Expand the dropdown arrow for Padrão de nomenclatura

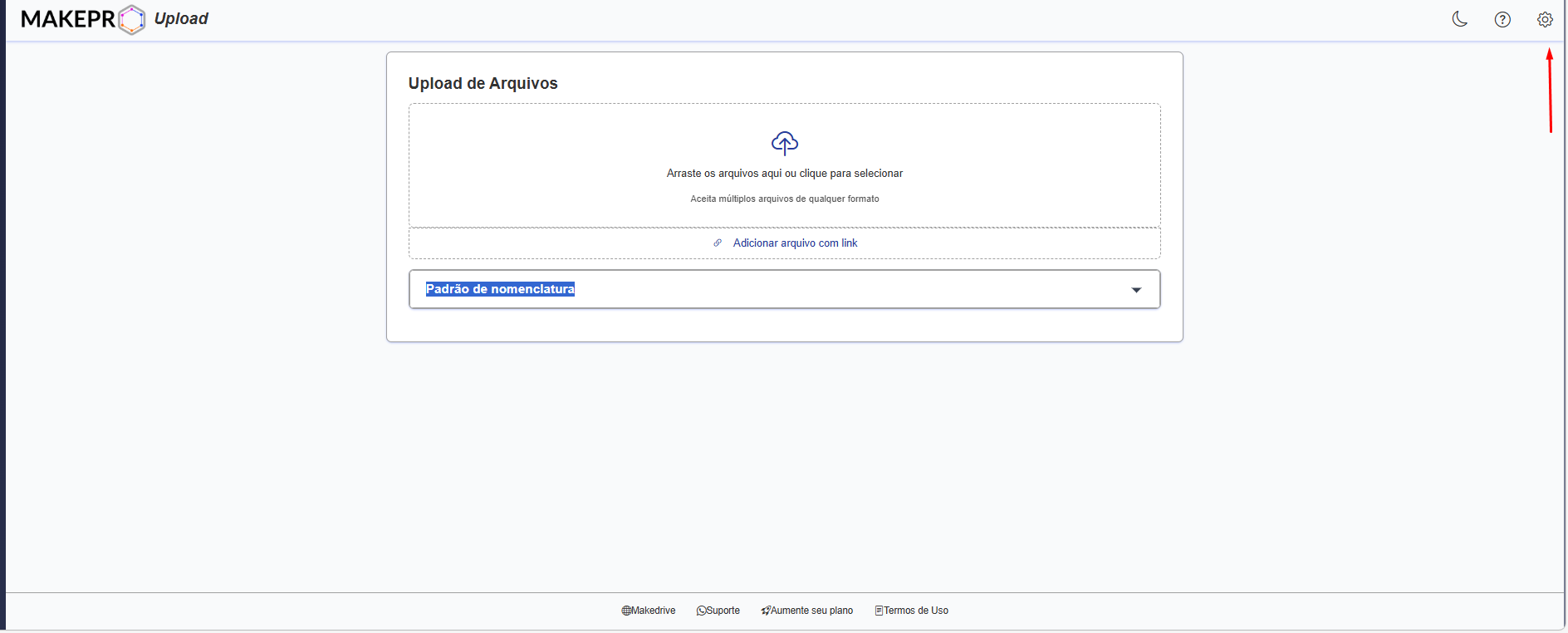(x=1136, y=290)
